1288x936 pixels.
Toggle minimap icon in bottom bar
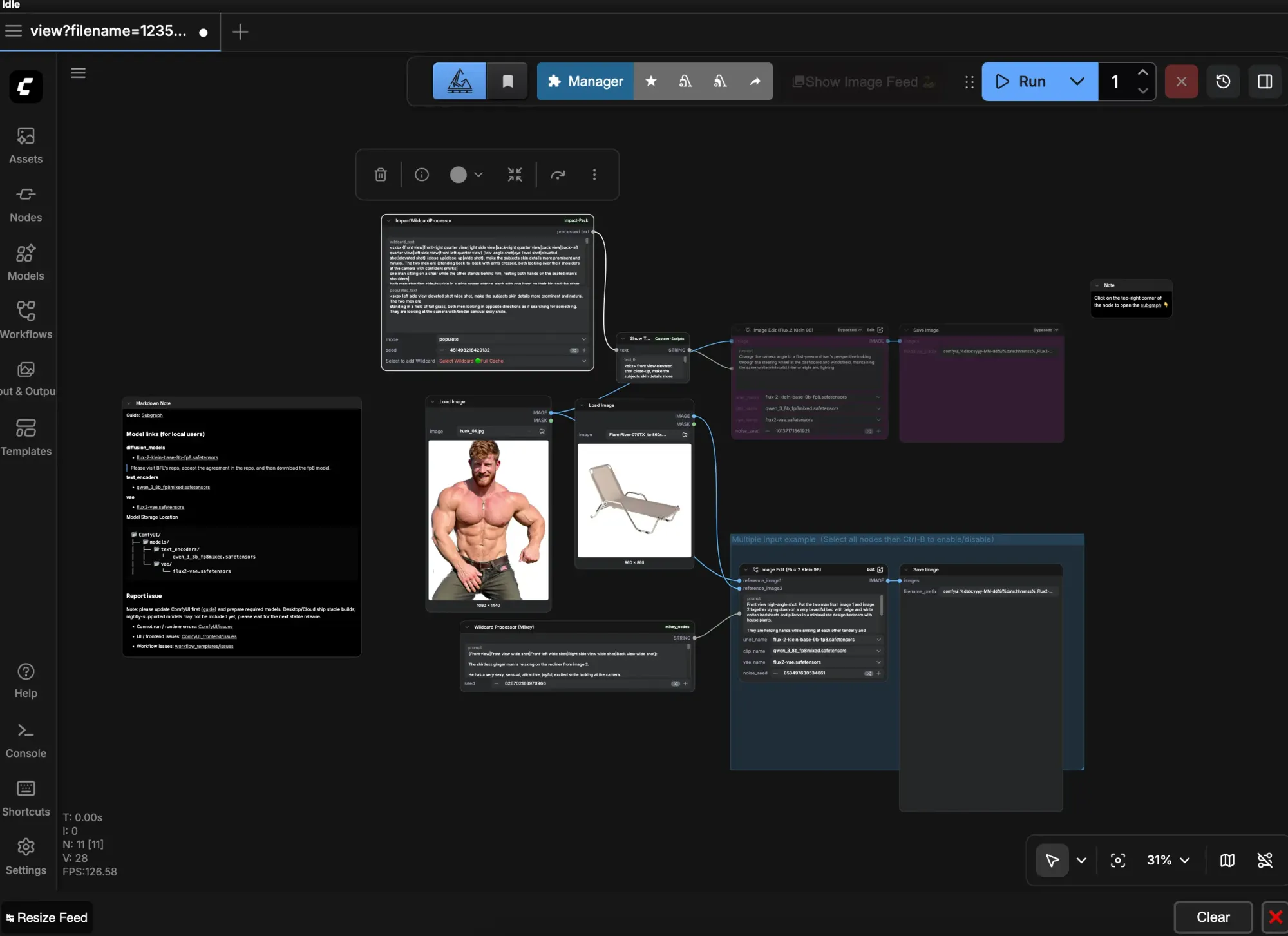(1227, 860)
